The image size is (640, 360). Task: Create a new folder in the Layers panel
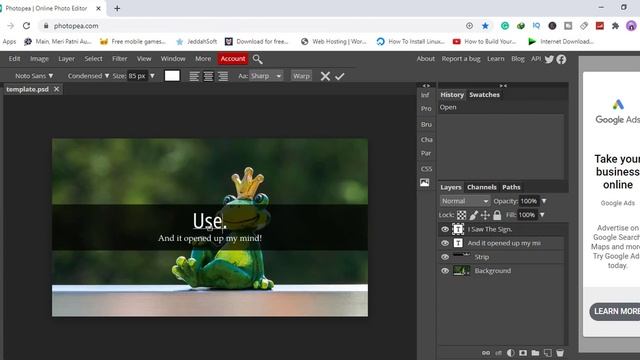[x=535, y=353]
